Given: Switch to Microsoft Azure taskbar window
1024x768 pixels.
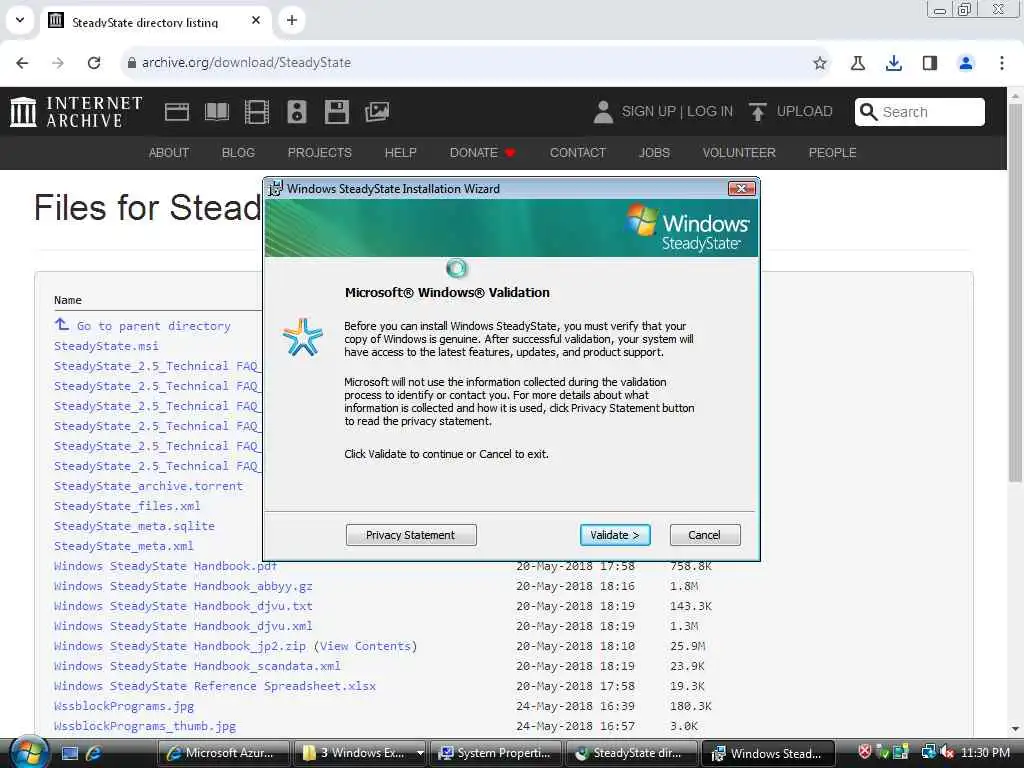Looking at the screenshot, I should point(223,753).
